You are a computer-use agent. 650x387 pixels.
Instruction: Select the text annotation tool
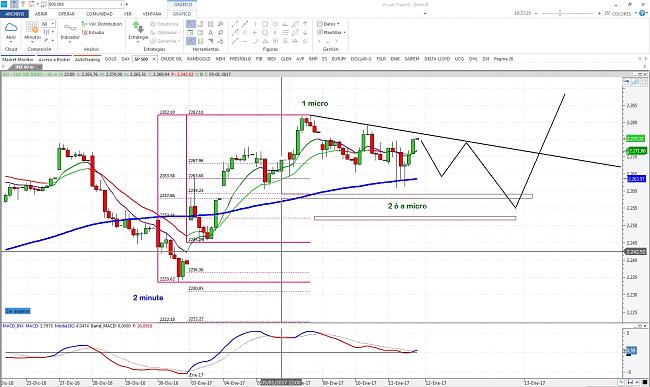point(211,32)
